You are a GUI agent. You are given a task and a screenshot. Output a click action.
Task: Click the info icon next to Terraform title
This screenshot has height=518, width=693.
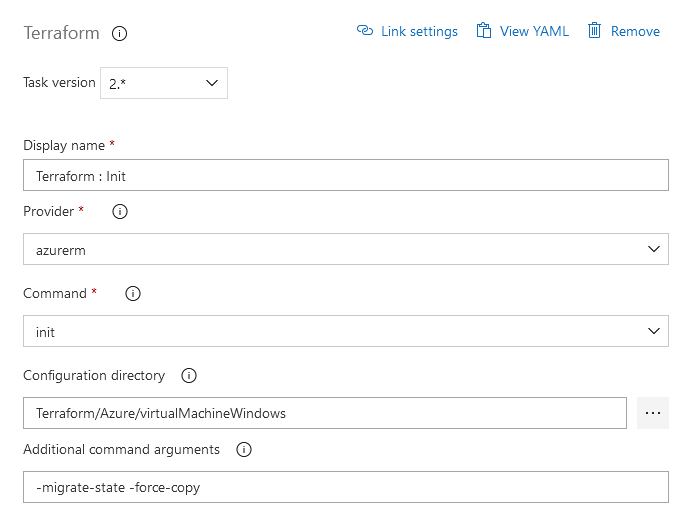click(119, 34)
